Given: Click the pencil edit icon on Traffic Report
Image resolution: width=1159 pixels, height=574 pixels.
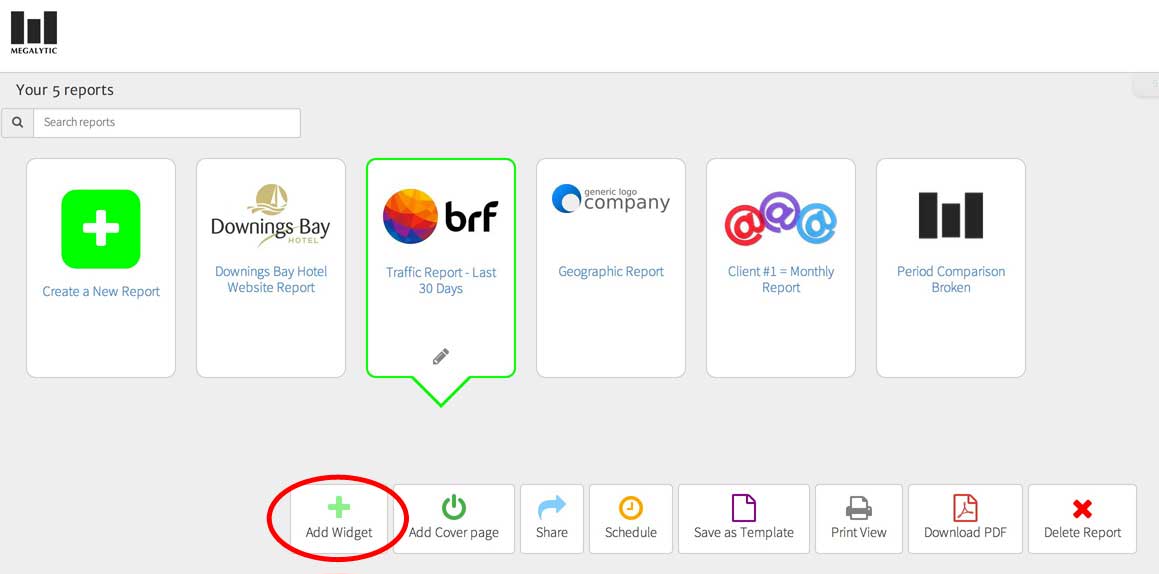Looking at the screenshot, I should [x=441, y=356].
